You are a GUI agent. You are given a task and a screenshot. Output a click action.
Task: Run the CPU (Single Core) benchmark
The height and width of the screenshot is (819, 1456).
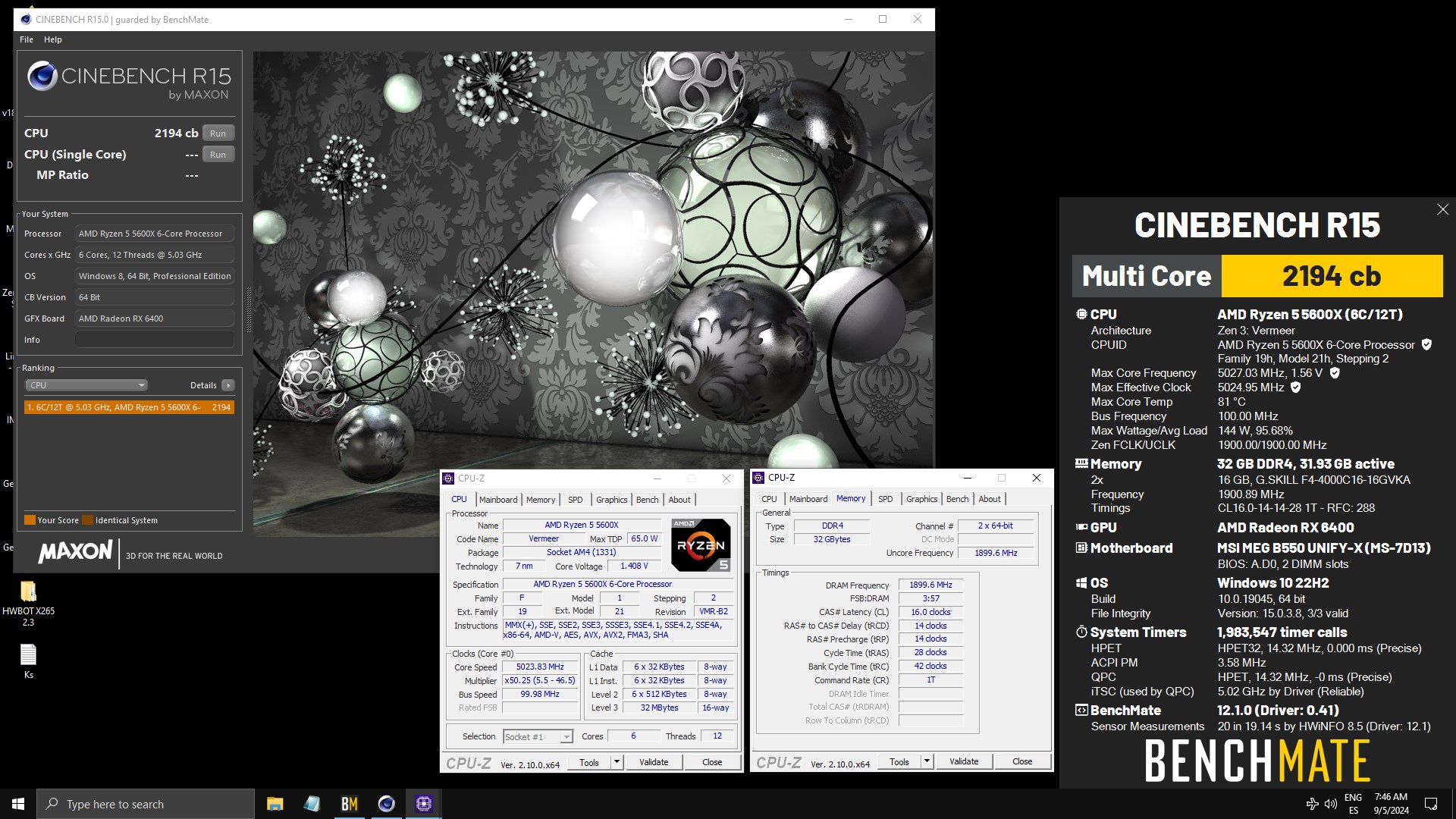pos(218,155)
